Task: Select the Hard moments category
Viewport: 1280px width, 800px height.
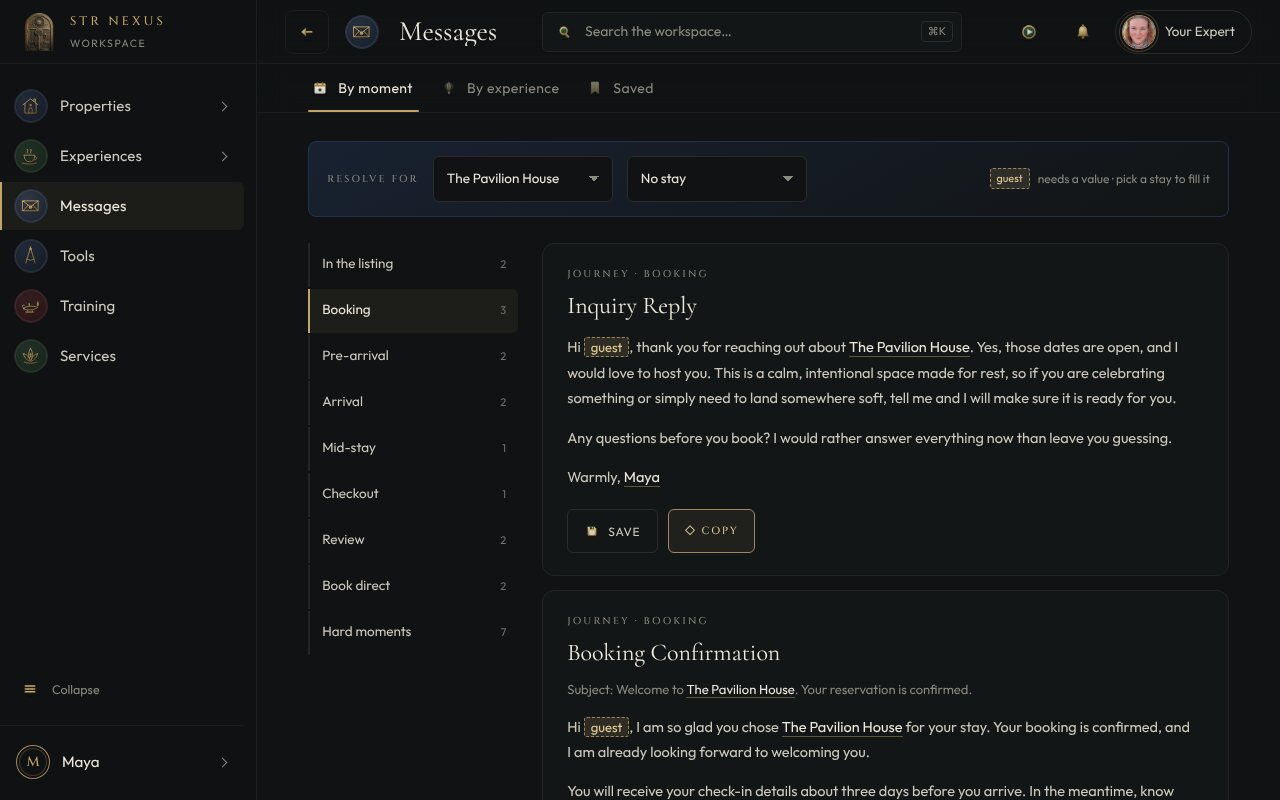Action: (x=413, y=632)
